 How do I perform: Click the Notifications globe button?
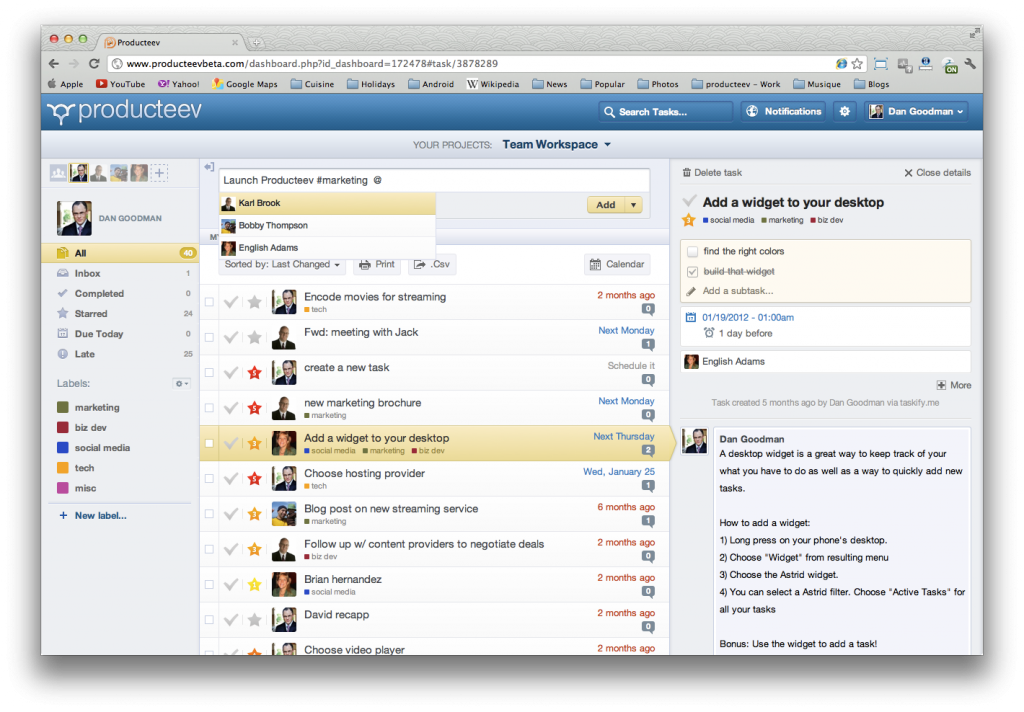tap(784, 112)
